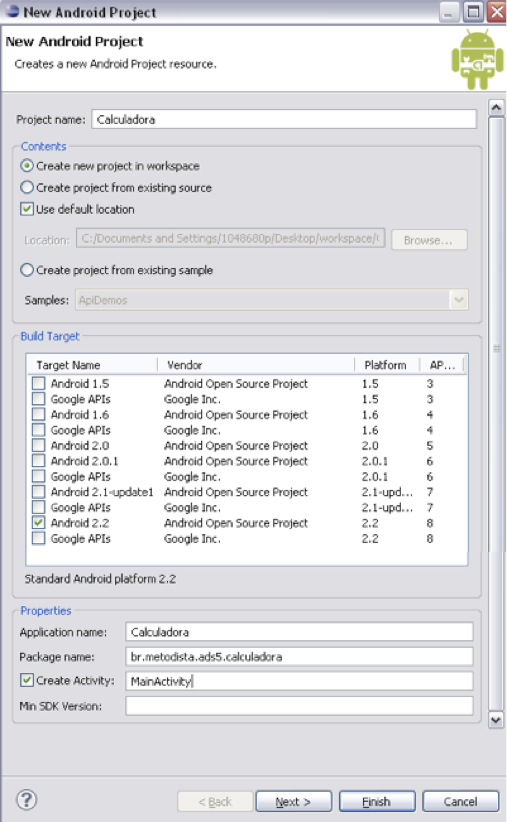Select Create project from existing sample
This screenshot has width=507, height=822.
point(27,270)
